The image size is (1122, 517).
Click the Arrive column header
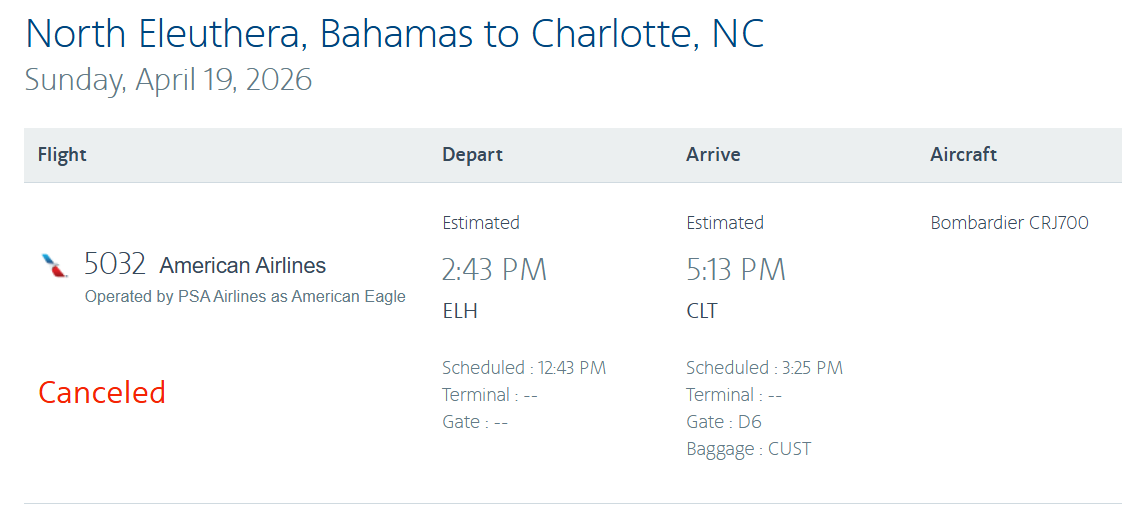point(713,155)
